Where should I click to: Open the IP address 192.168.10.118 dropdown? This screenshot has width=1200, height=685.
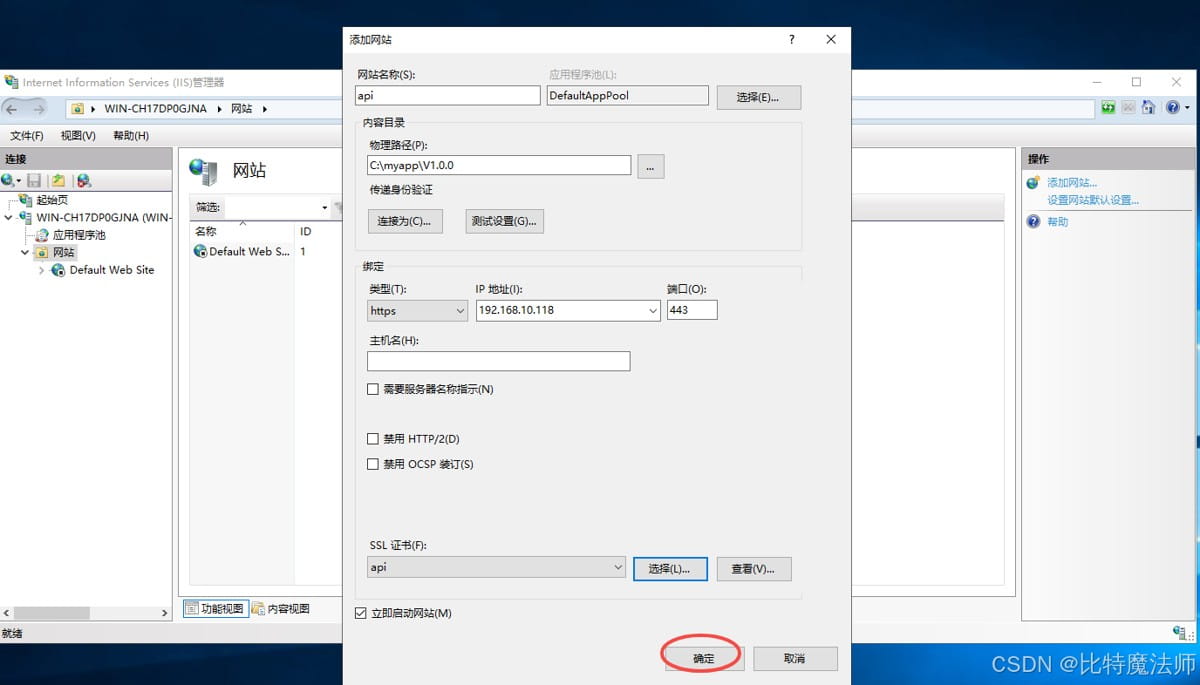[568, 311]
